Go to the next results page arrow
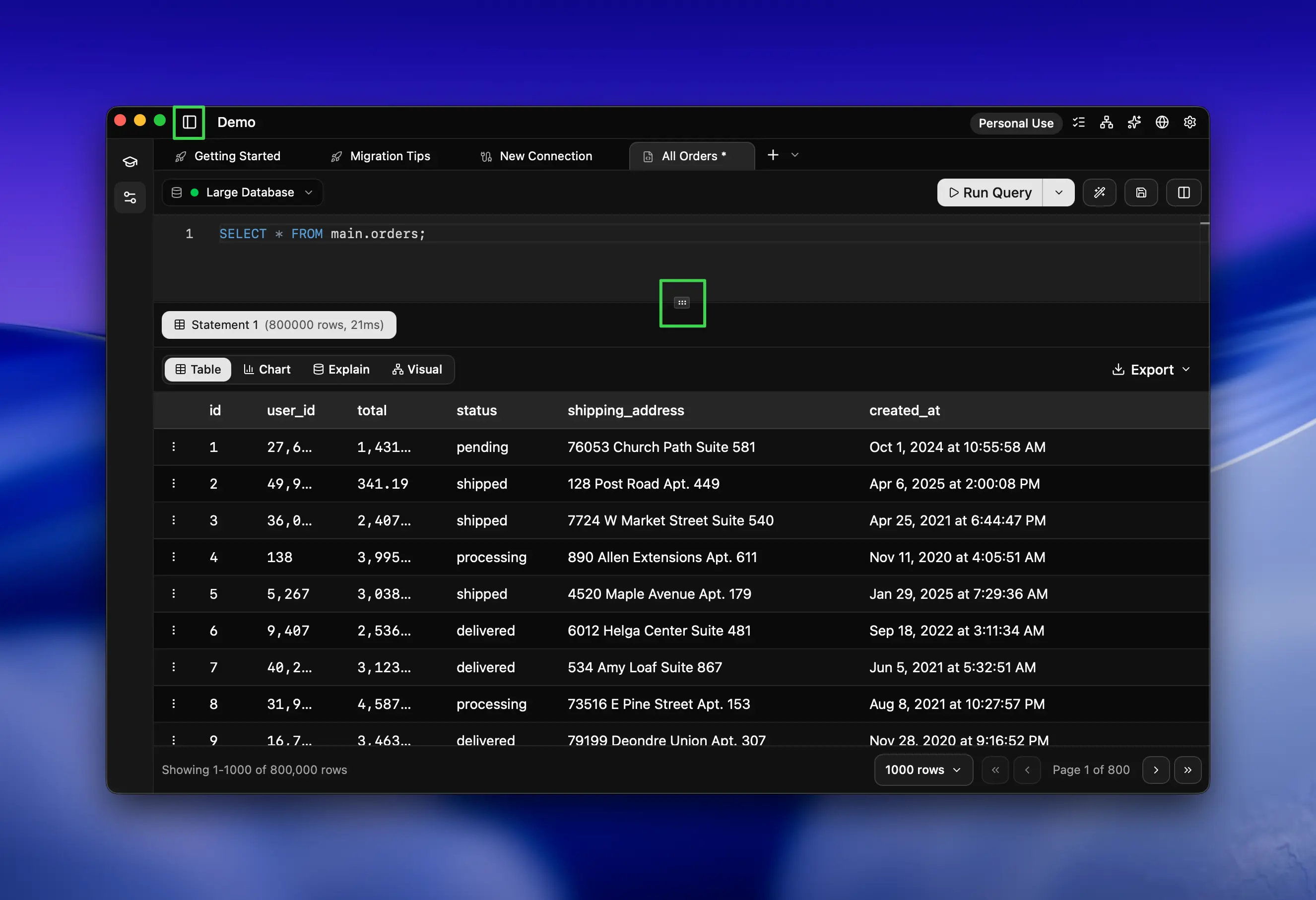This screenshot has width=1316, height=900. (x=1156, y=770)
